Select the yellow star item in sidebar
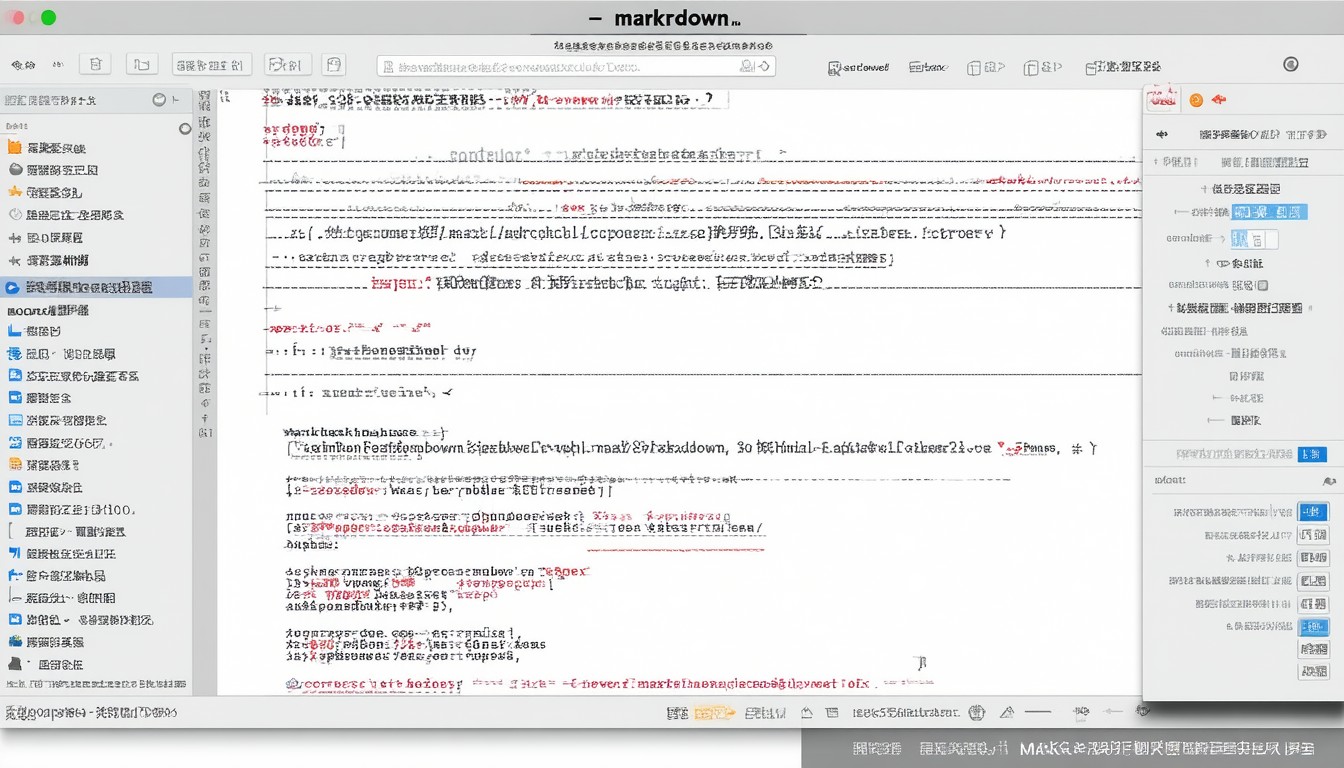The image size is (1344, 768). point(14,192)
